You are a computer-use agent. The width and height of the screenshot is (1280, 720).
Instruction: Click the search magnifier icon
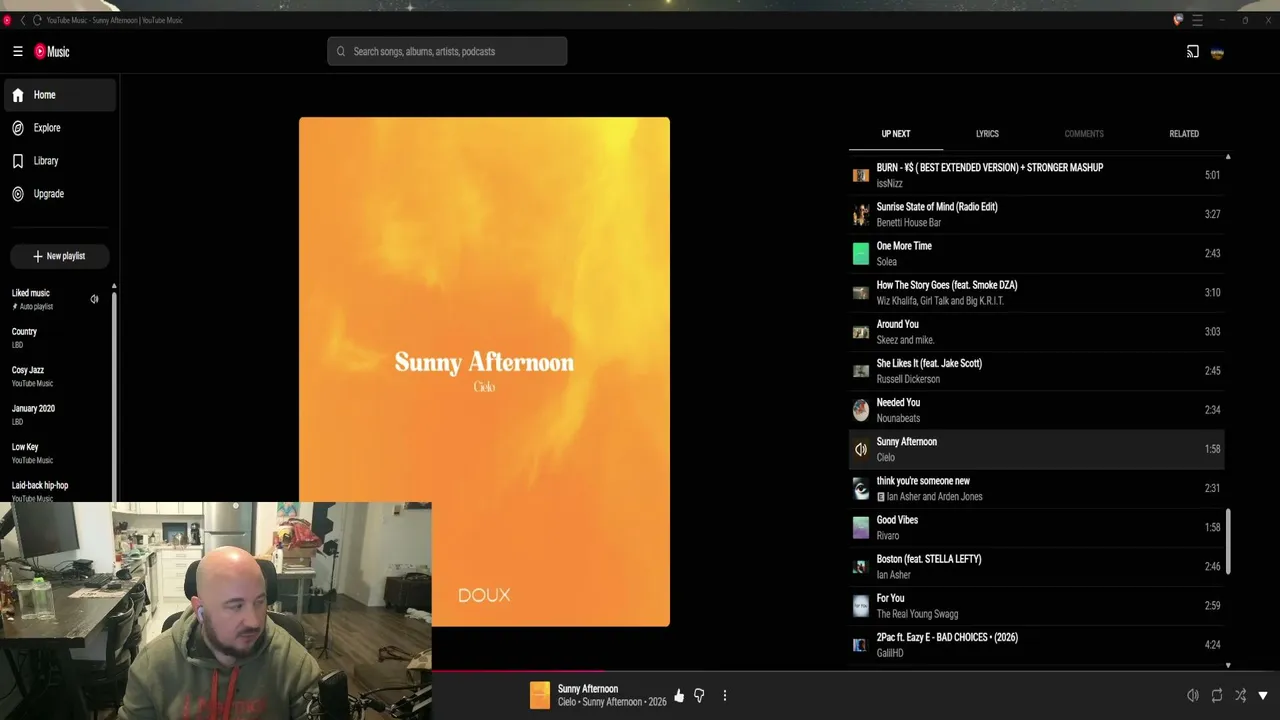(x=340, y=51)
